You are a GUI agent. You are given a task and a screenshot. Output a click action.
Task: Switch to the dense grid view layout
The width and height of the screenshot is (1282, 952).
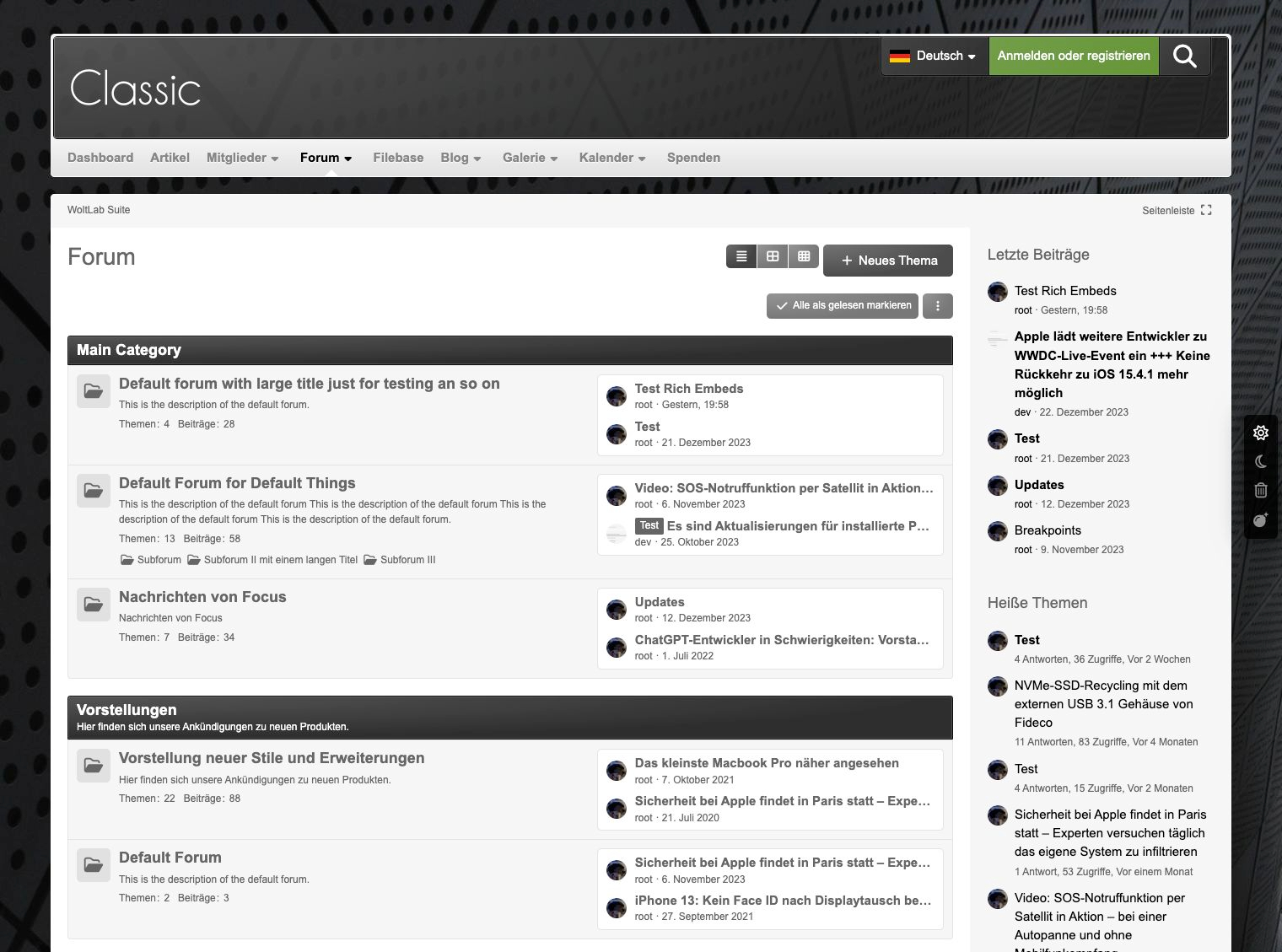click(804, 256)
